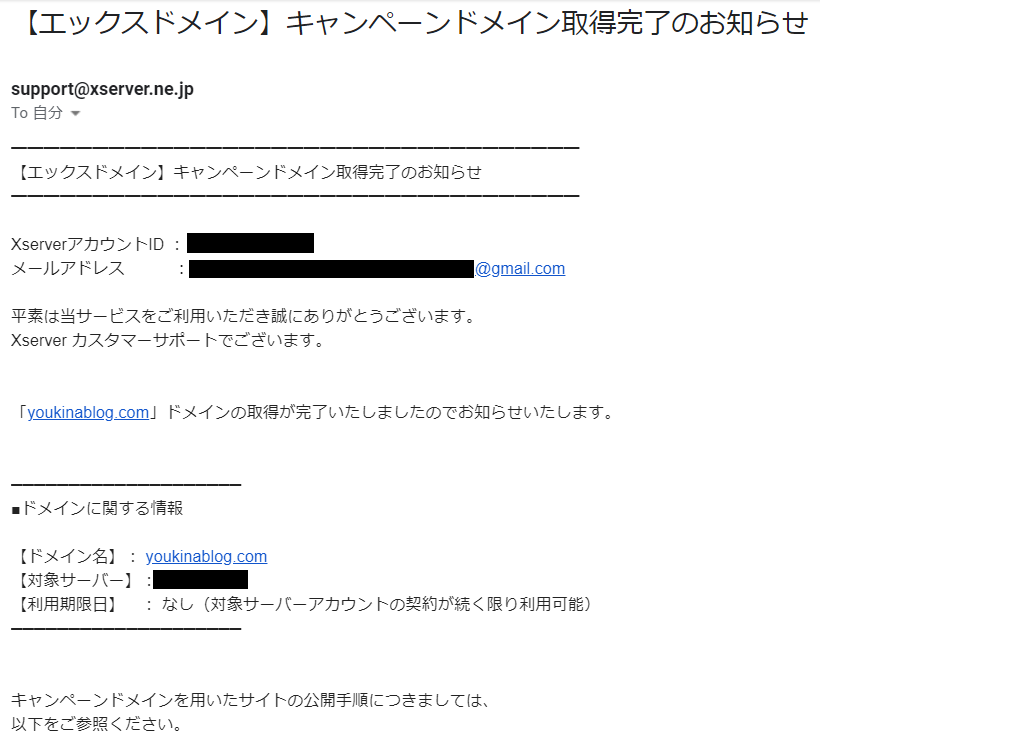Click sender address support@xserver.ne.jp
Image resolution: width=1032 pixels, height=744 pixels.
(x=102, y=89)
